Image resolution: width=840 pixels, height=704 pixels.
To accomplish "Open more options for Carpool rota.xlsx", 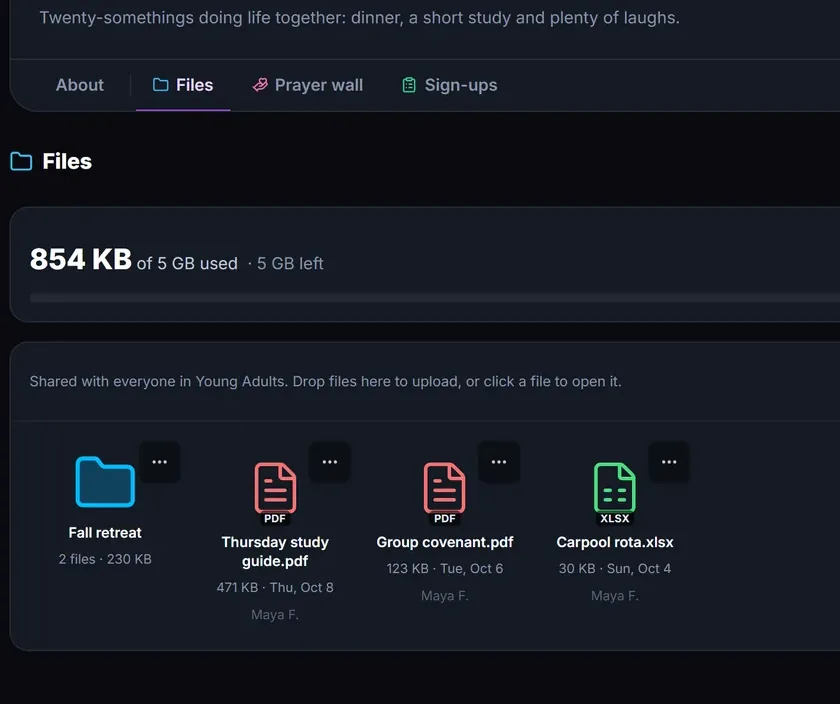I will [669, 462].
